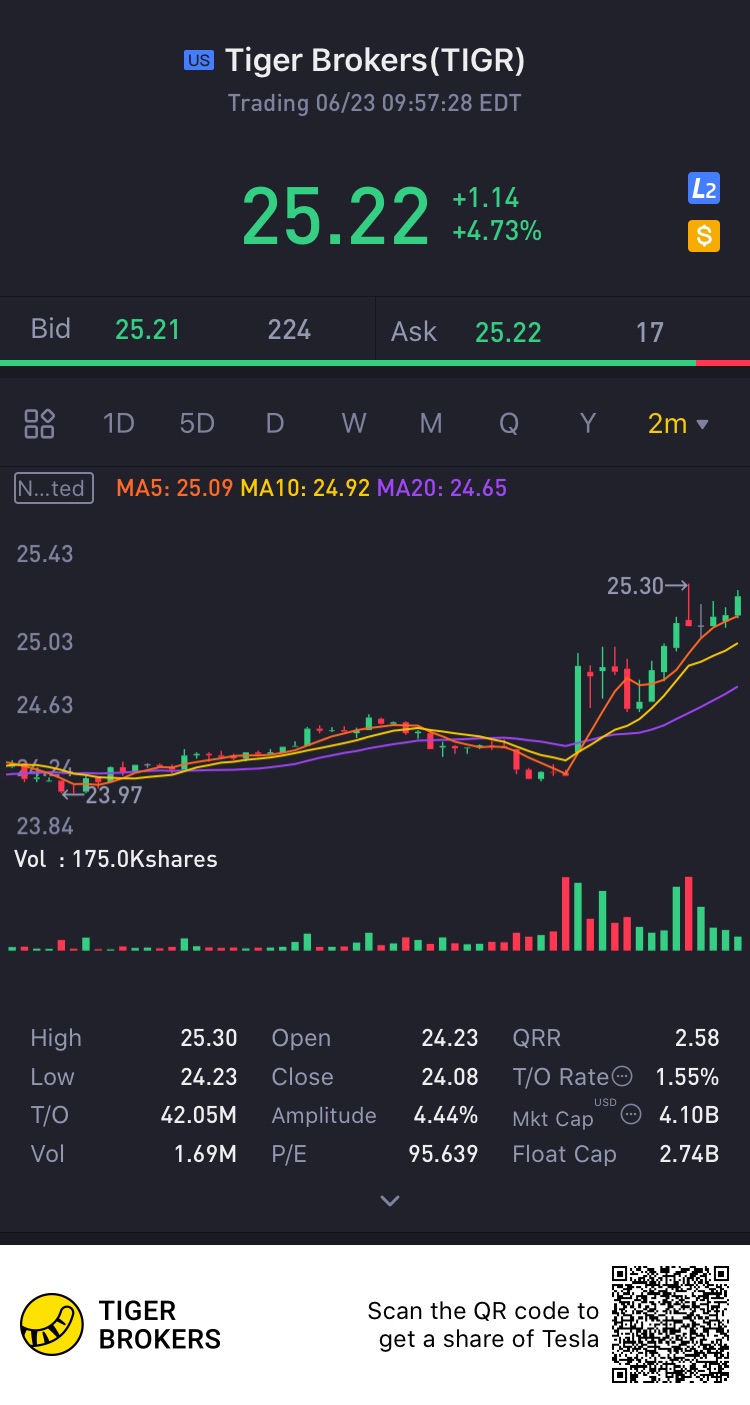Tap the MA20: 24.65 indicator label
Image resolution: width=750 pixels, height=1405 pixels.
pyautogui.click(x=442, y=488)
